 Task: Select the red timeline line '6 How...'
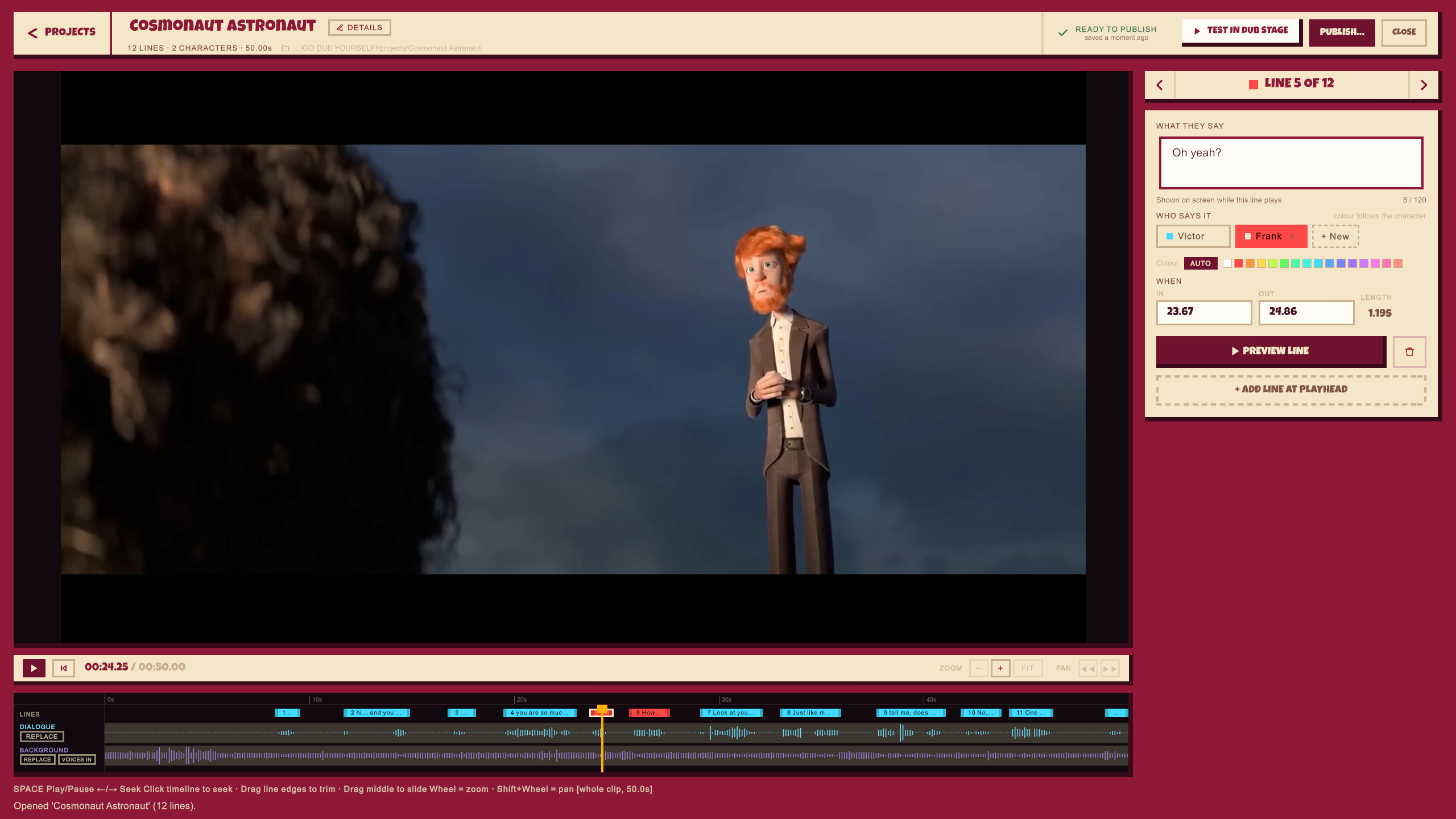click(x=649, y=713)
